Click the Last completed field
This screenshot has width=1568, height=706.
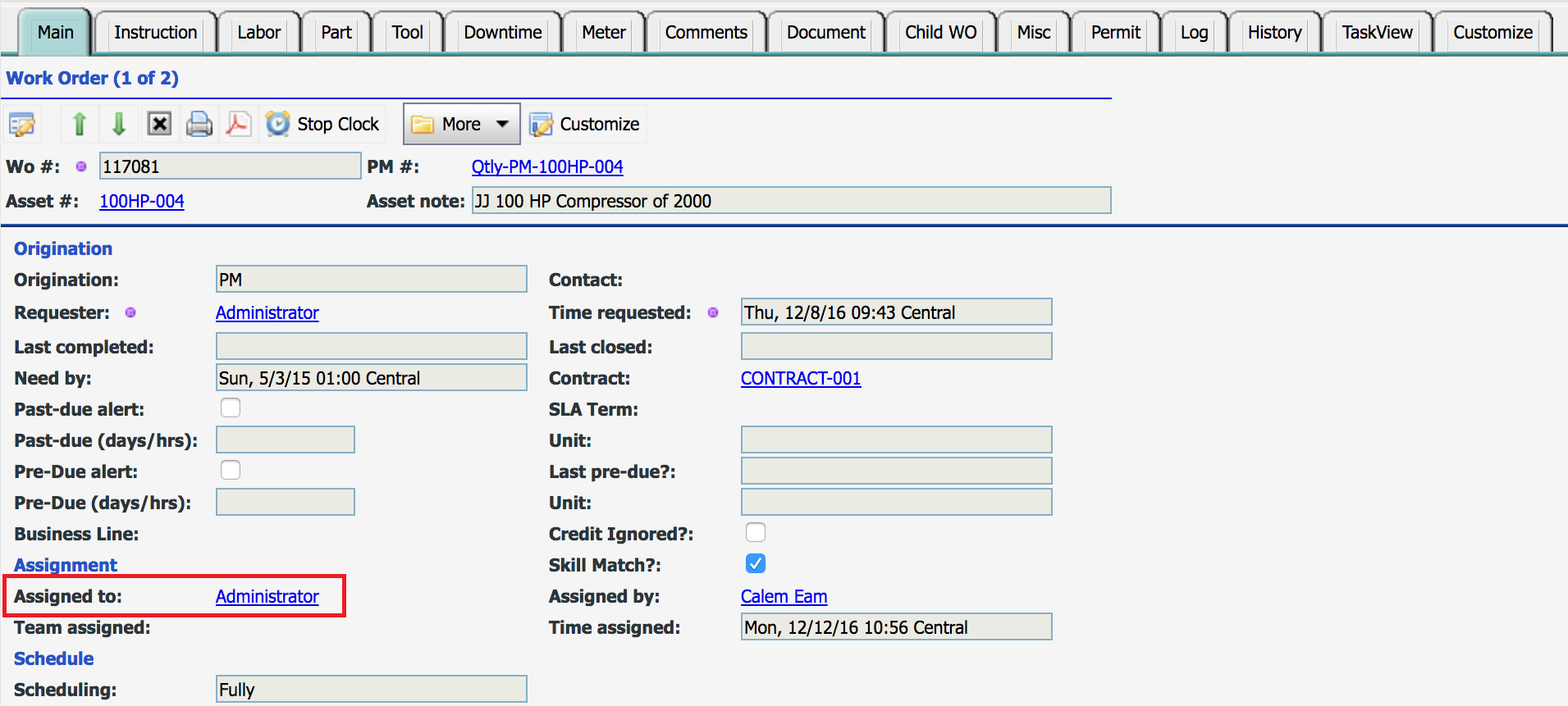pyautogui.click(x=372, y=346)
